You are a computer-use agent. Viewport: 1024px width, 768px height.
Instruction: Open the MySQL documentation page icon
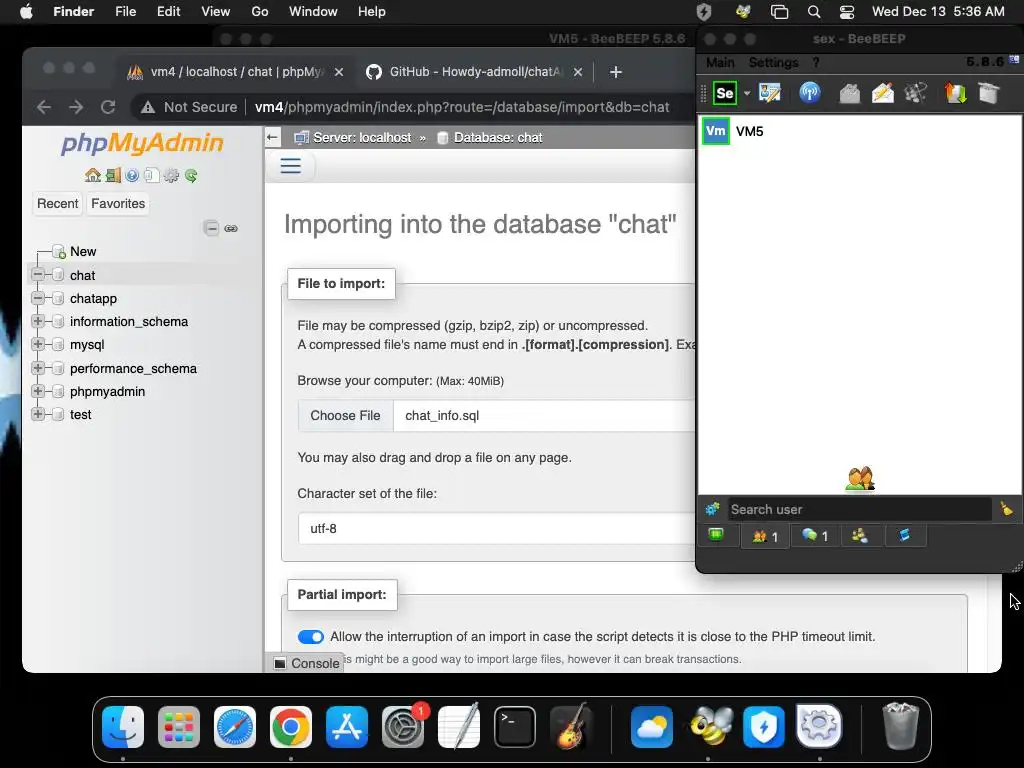(x=152, y=175)
